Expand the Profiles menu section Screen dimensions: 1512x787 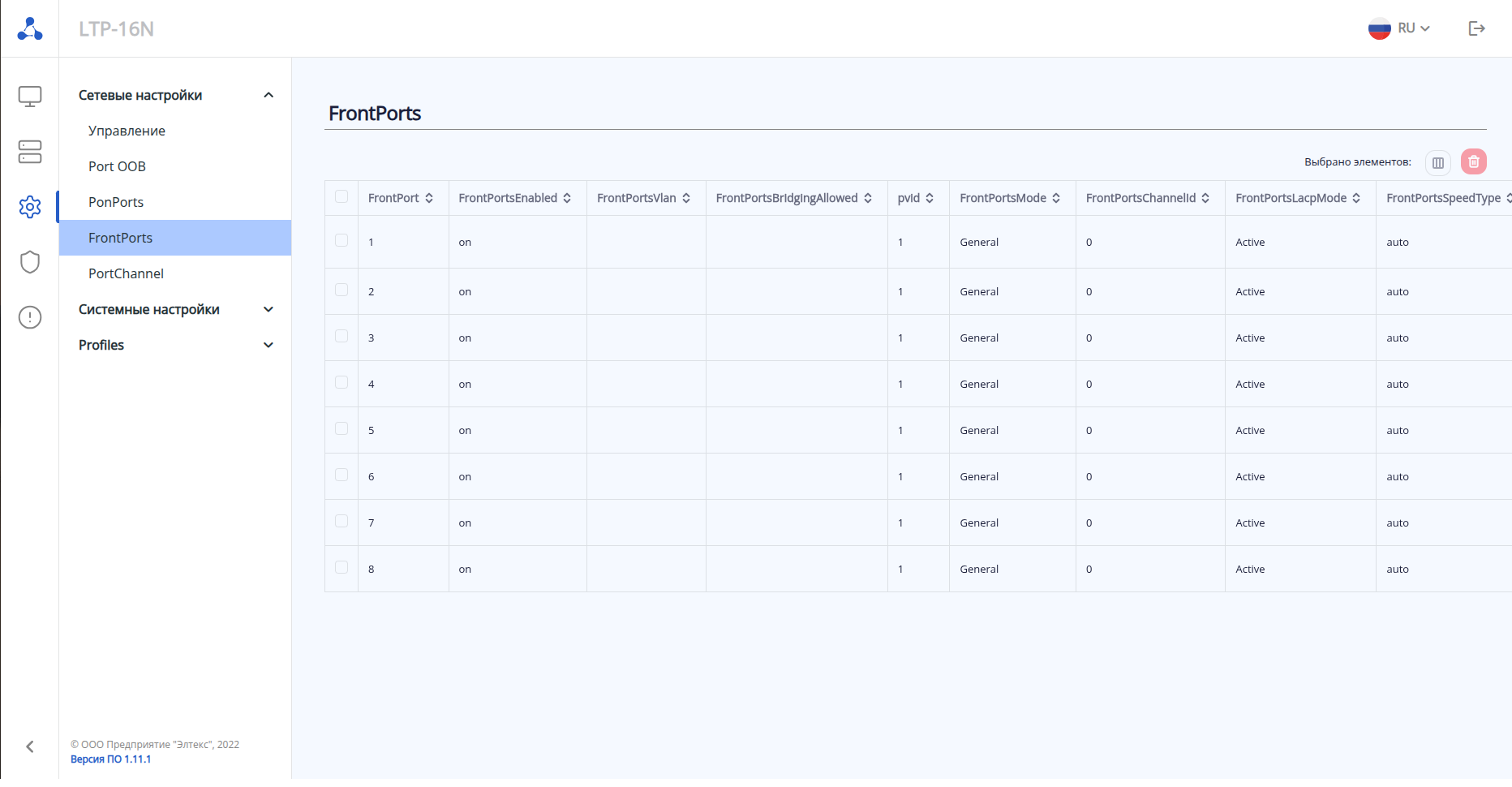tap(176, 345)
